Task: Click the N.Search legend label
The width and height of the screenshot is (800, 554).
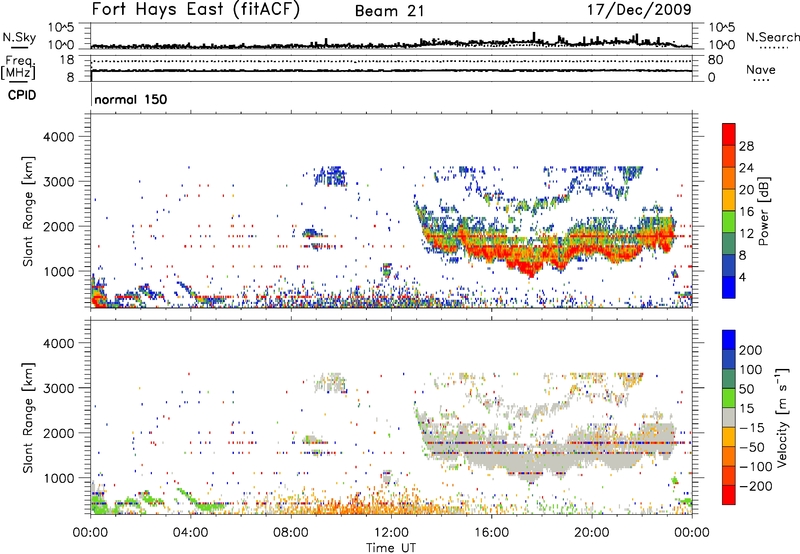Action: pyautogui.click(x=772, y=37)
